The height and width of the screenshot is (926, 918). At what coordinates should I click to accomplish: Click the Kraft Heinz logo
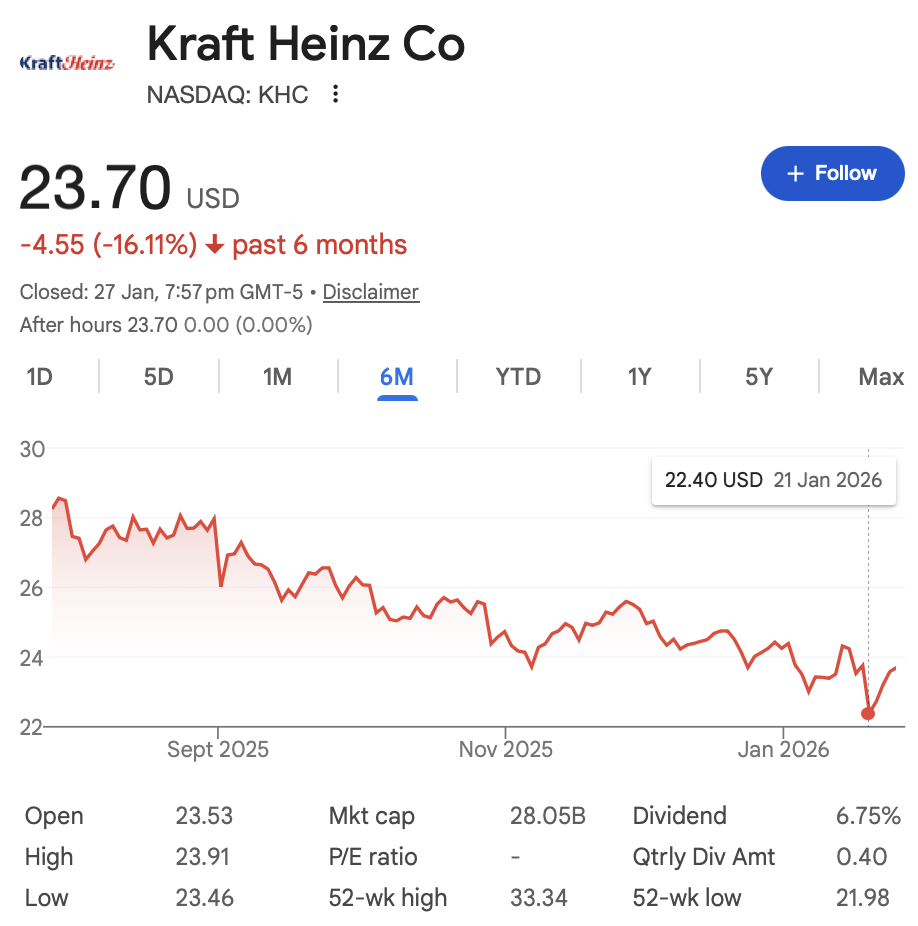(x=68, y=63)
